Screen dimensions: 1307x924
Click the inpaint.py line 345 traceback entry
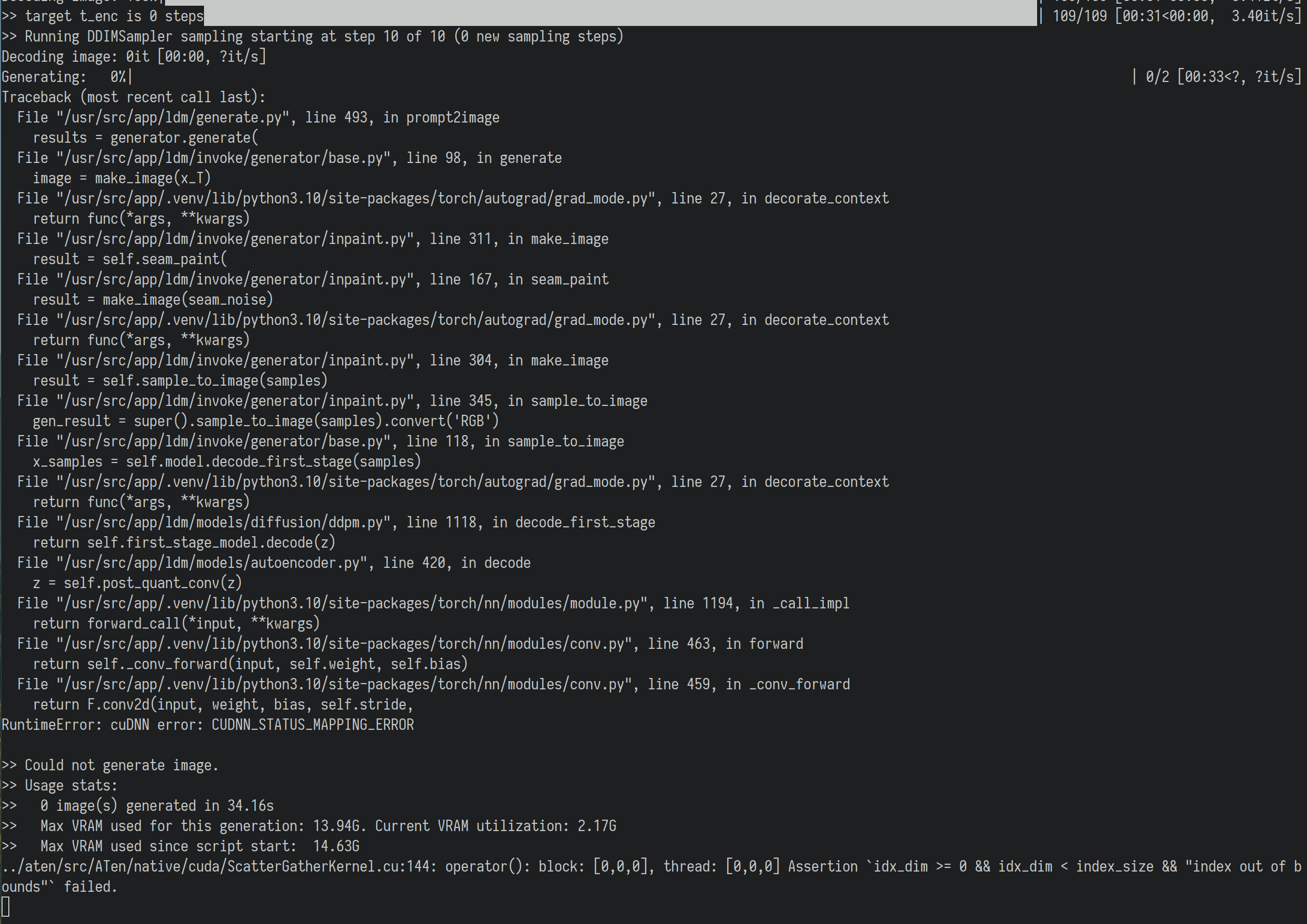point(332,401)
